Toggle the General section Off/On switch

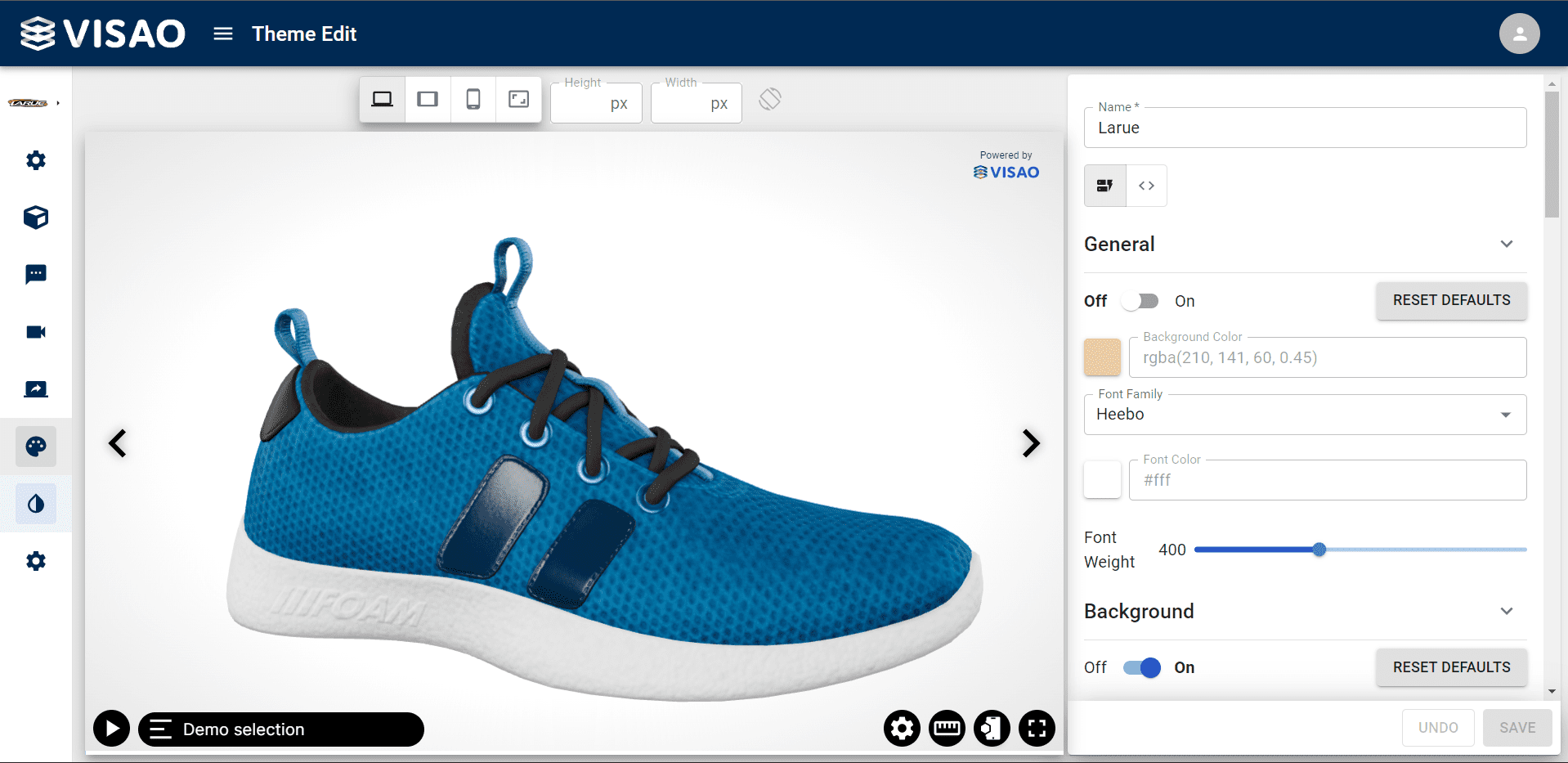point(1139,301)
